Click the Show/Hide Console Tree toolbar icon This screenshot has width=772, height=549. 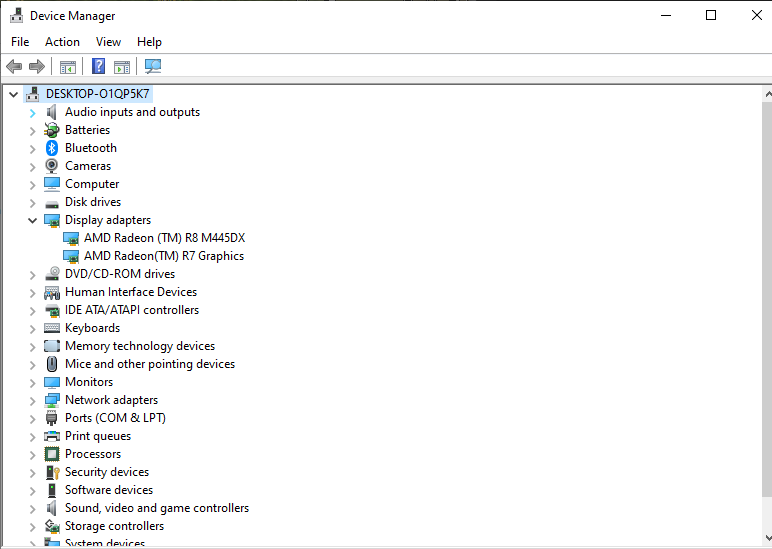67,66
